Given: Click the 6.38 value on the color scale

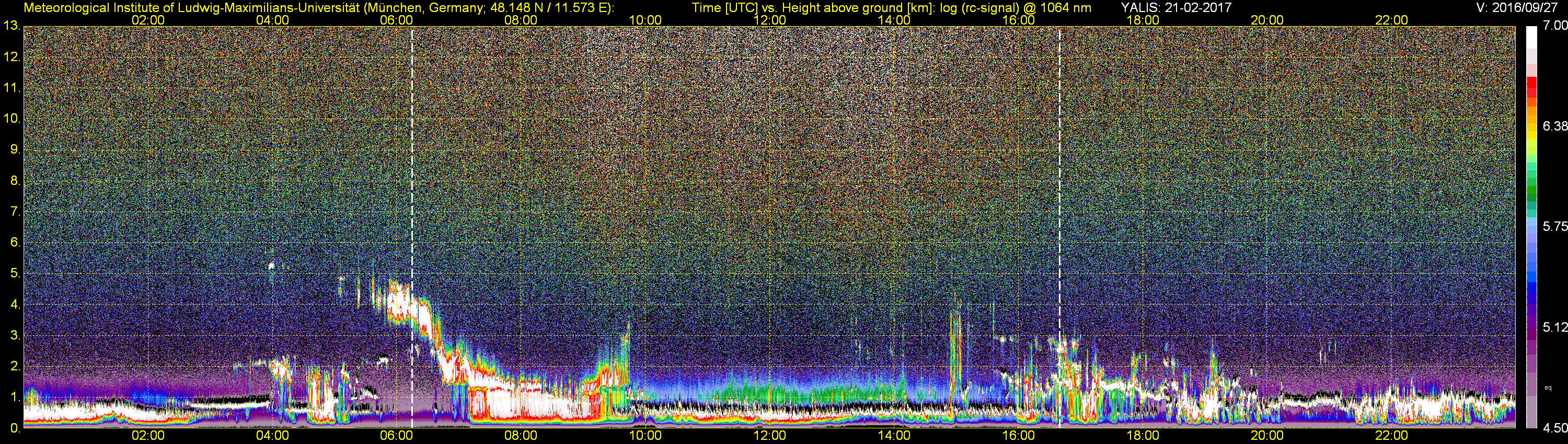Looking at the screenshot, I should click(1554, 126).
